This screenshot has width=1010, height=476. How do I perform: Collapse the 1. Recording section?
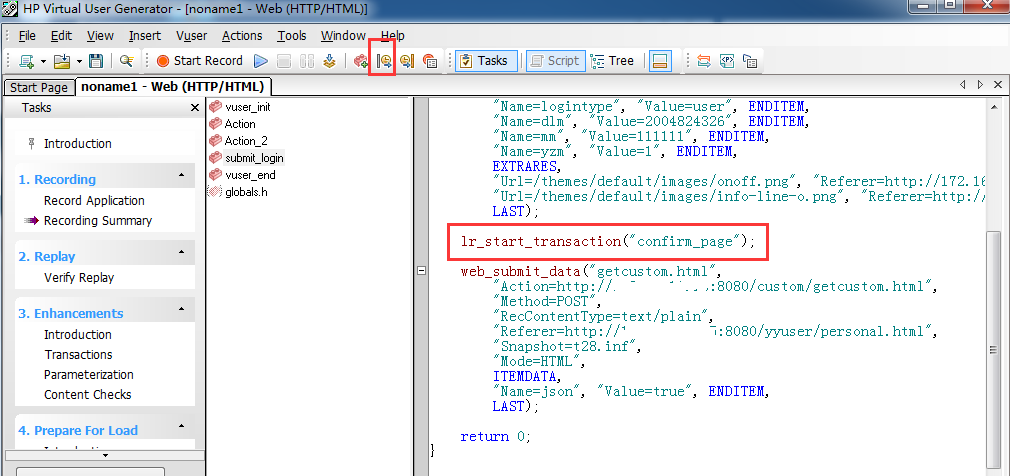pos(182,175)
